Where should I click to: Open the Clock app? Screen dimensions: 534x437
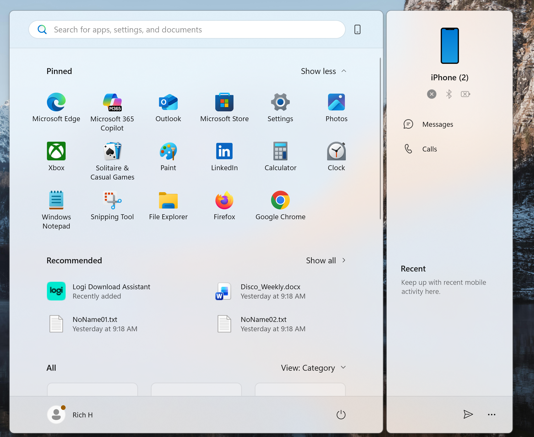[x=336, y=157]
